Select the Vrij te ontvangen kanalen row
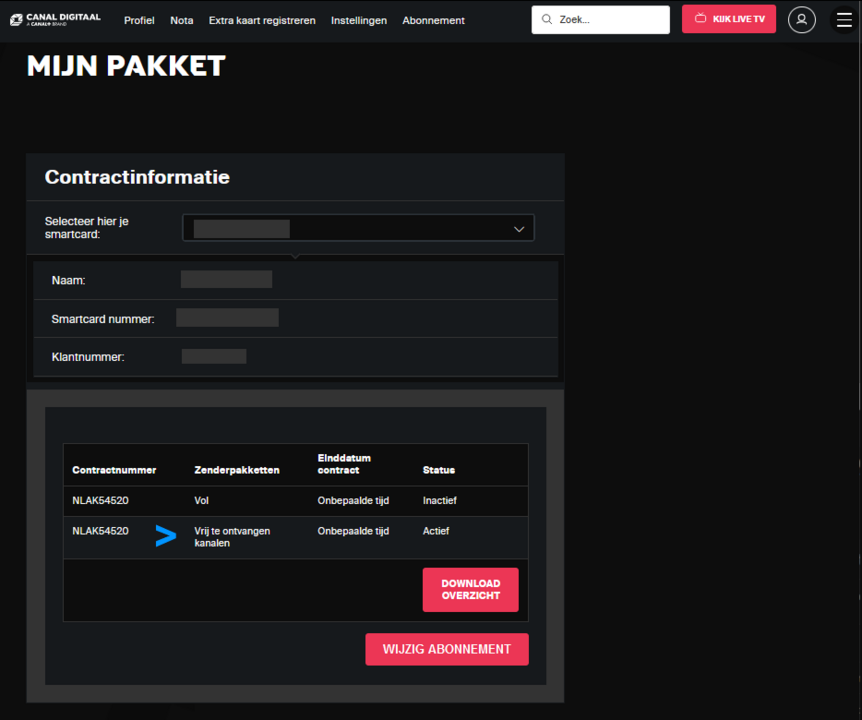The image size is (862, 720). pos(295,537)
